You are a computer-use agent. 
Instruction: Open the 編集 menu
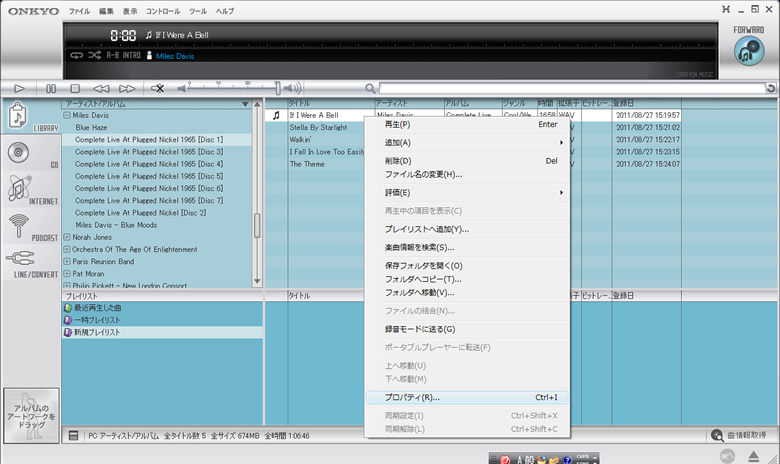[x=106, y=11]
